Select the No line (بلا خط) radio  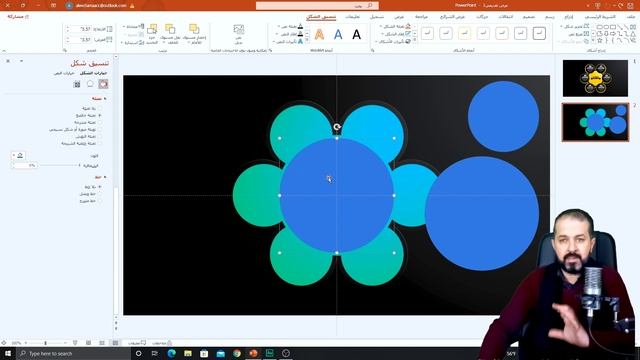[x=100, y=187]
